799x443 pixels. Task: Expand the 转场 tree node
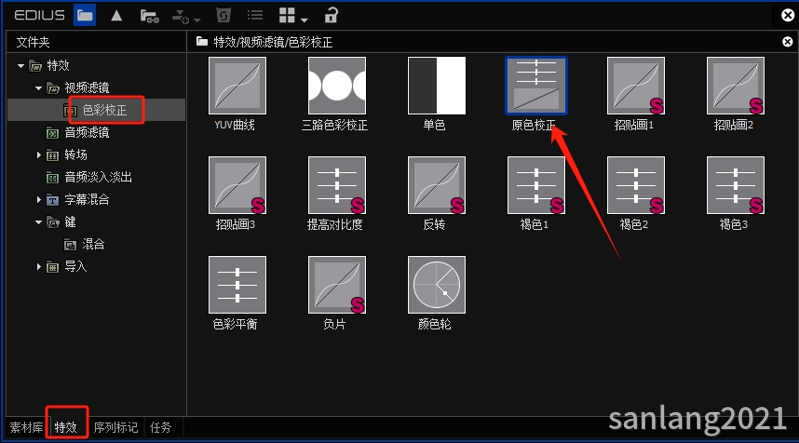pos(39,155)
